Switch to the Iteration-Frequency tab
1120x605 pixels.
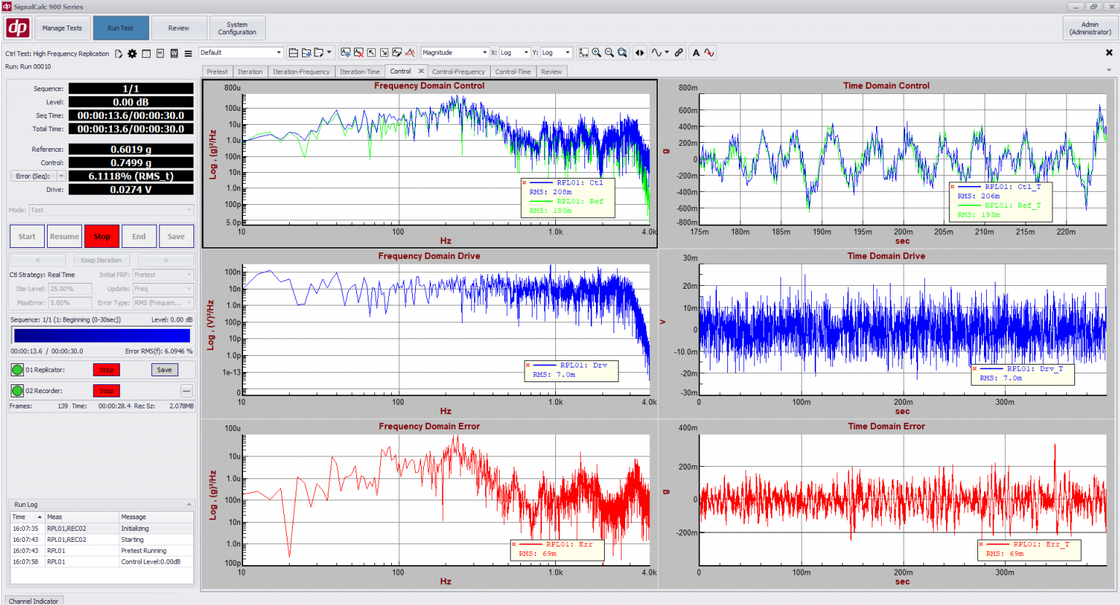click(x=301, y=72)
